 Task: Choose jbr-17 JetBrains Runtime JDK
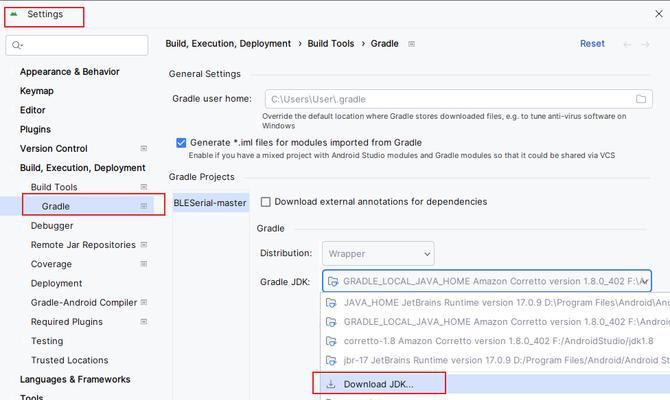(x=496, y=360)
